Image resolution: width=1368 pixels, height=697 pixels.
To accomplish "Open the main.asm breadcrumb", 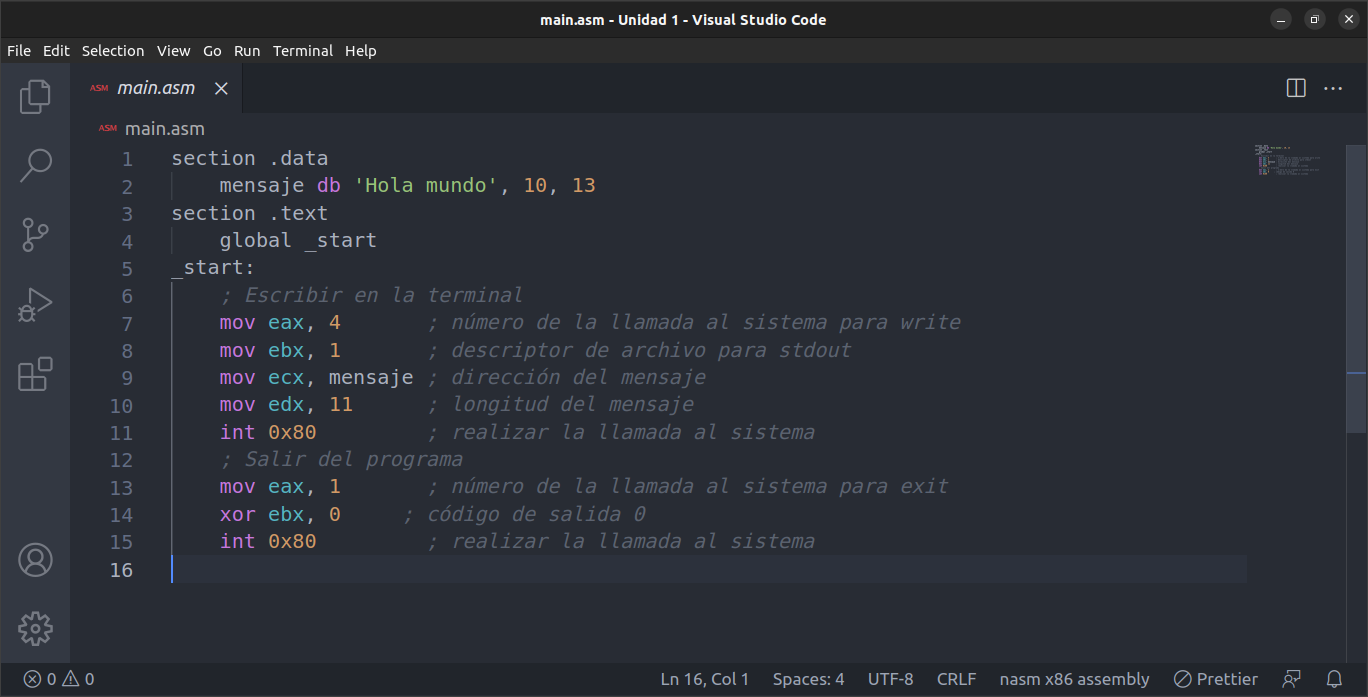I will coord(164,128).
